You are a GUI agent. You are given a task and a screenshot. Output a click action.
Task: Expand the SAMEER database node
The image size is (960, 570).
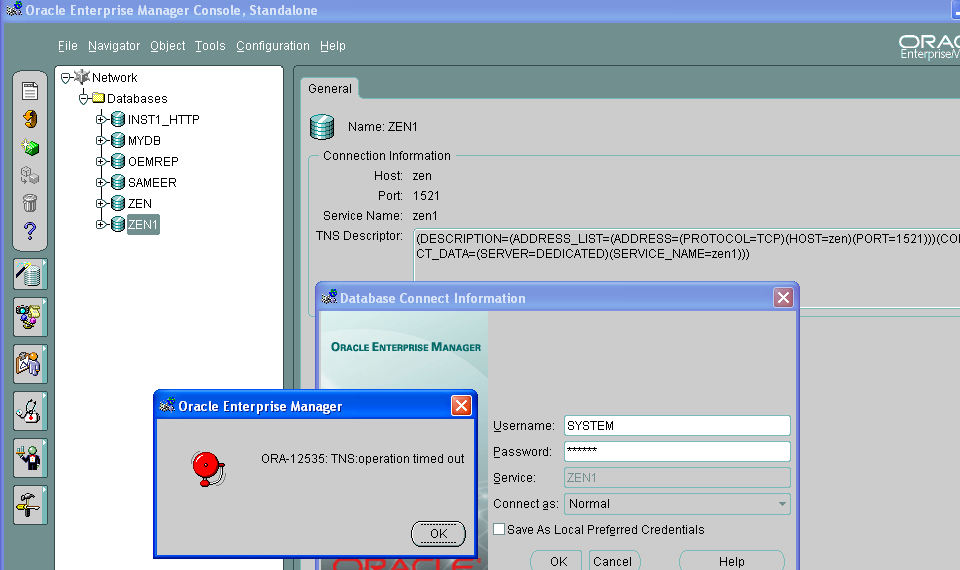tap(101, 182)
